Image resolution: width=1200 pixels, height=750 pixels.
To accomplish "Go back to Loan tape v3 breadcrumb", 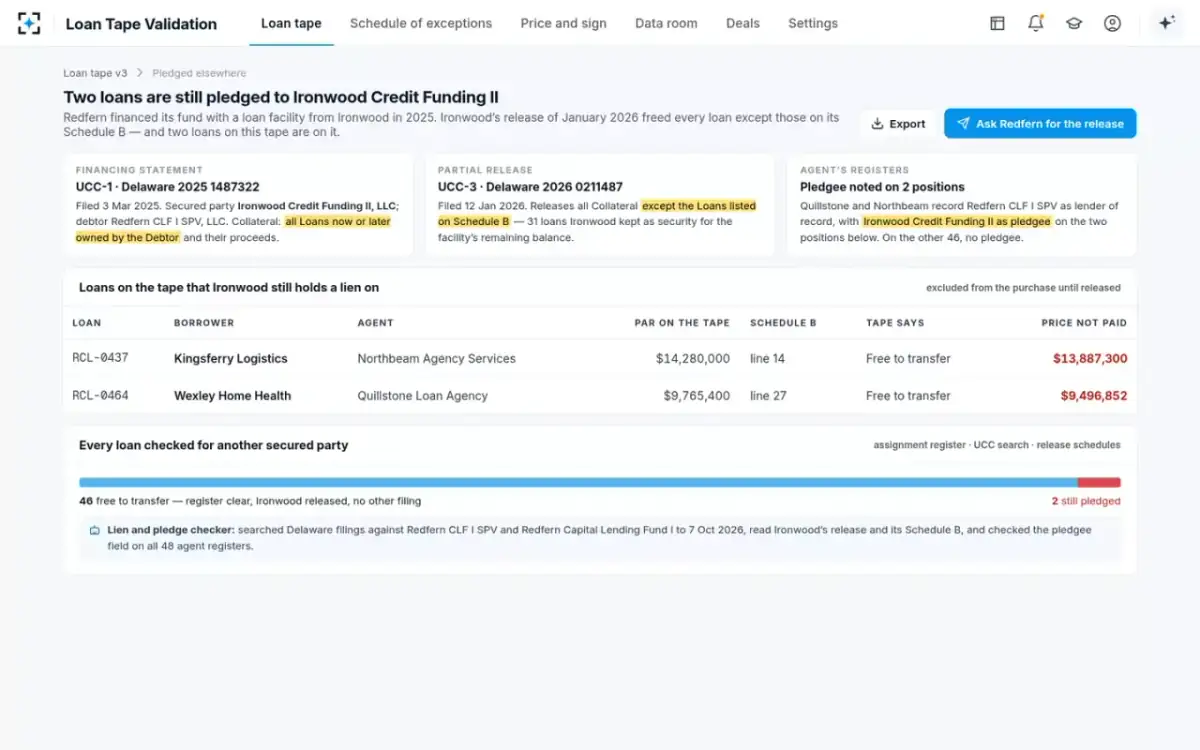I will tap(95, 73).
